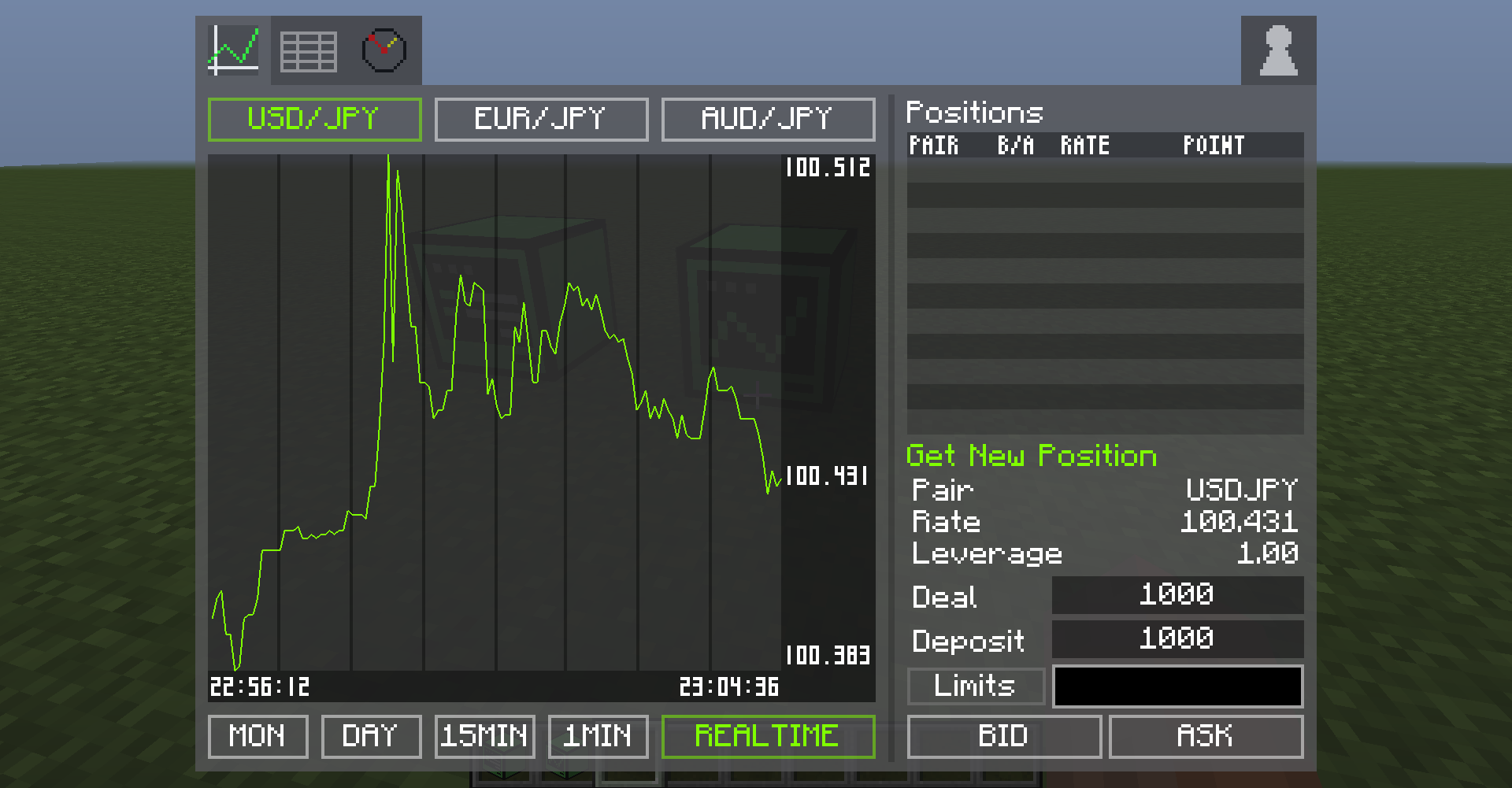Set chart timeframe to DAY
The height and width of the screenshot is (788, 1512).
click(371, 737)
